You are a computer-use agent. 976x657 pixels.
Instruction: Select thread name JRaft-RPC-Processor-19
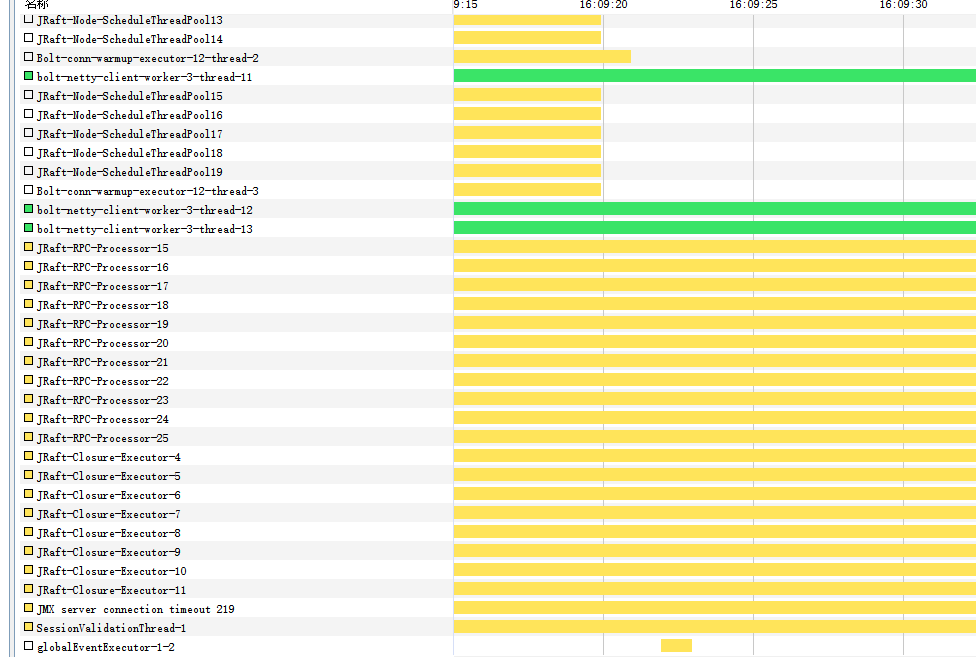click(103, 324)
